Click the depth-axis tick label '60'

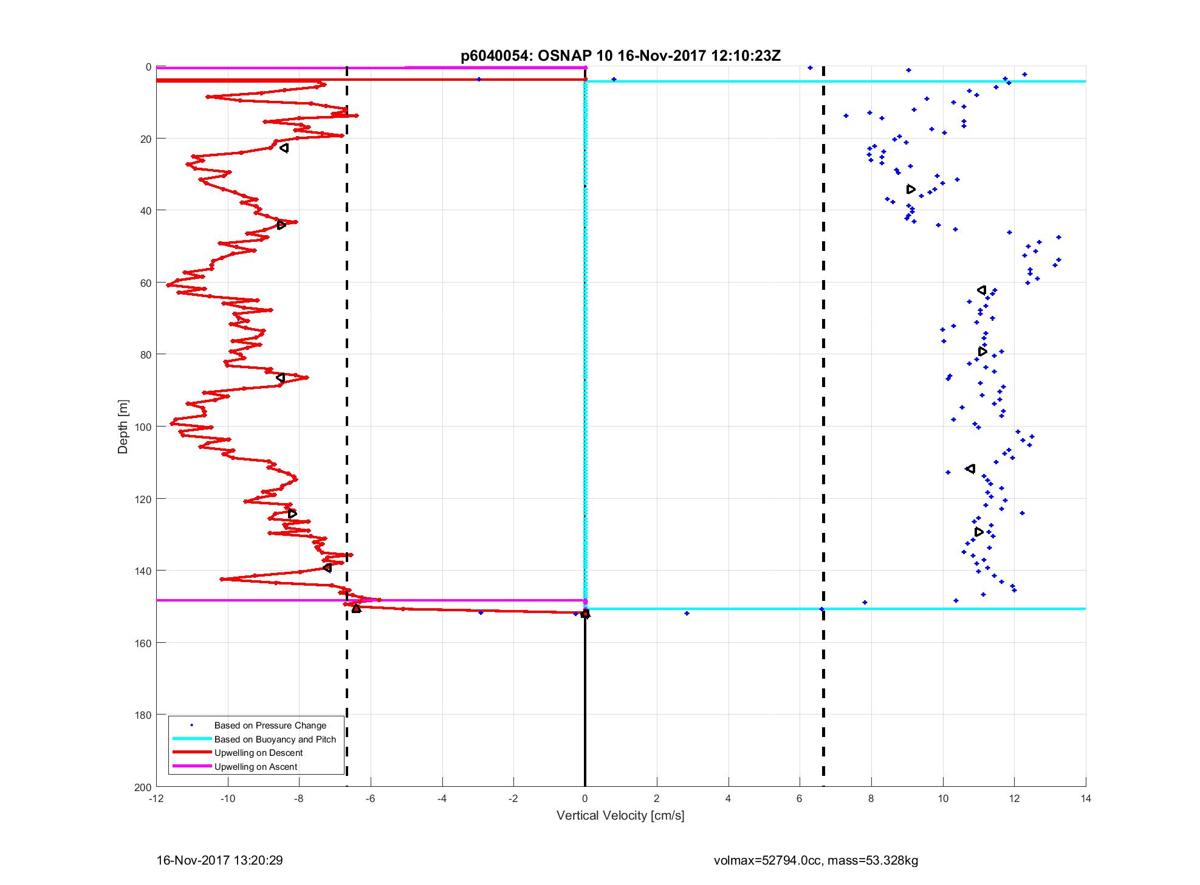point(145,283)
